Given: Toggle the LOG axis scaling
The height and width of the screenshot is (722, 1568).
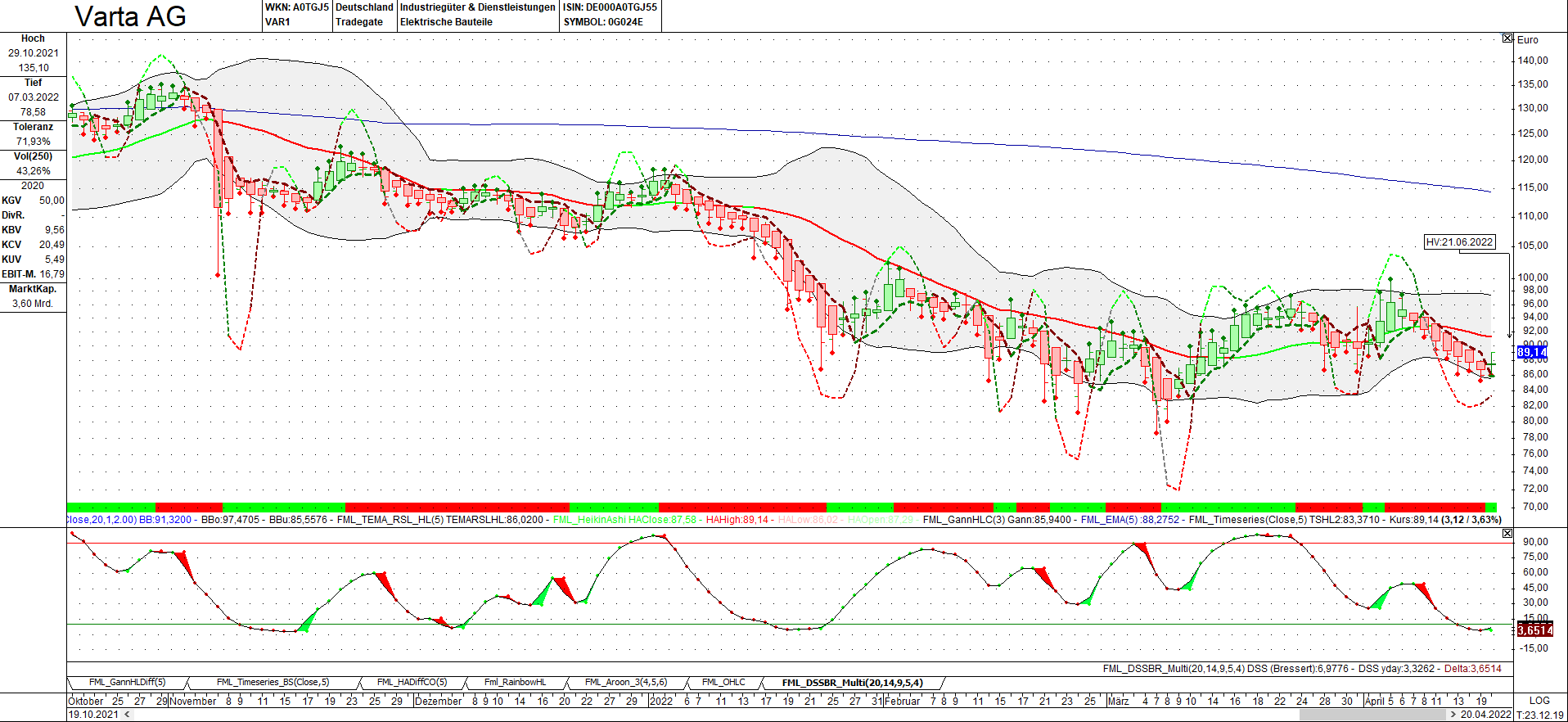Looking at the screenshot, I should [x=1539, y=701].
